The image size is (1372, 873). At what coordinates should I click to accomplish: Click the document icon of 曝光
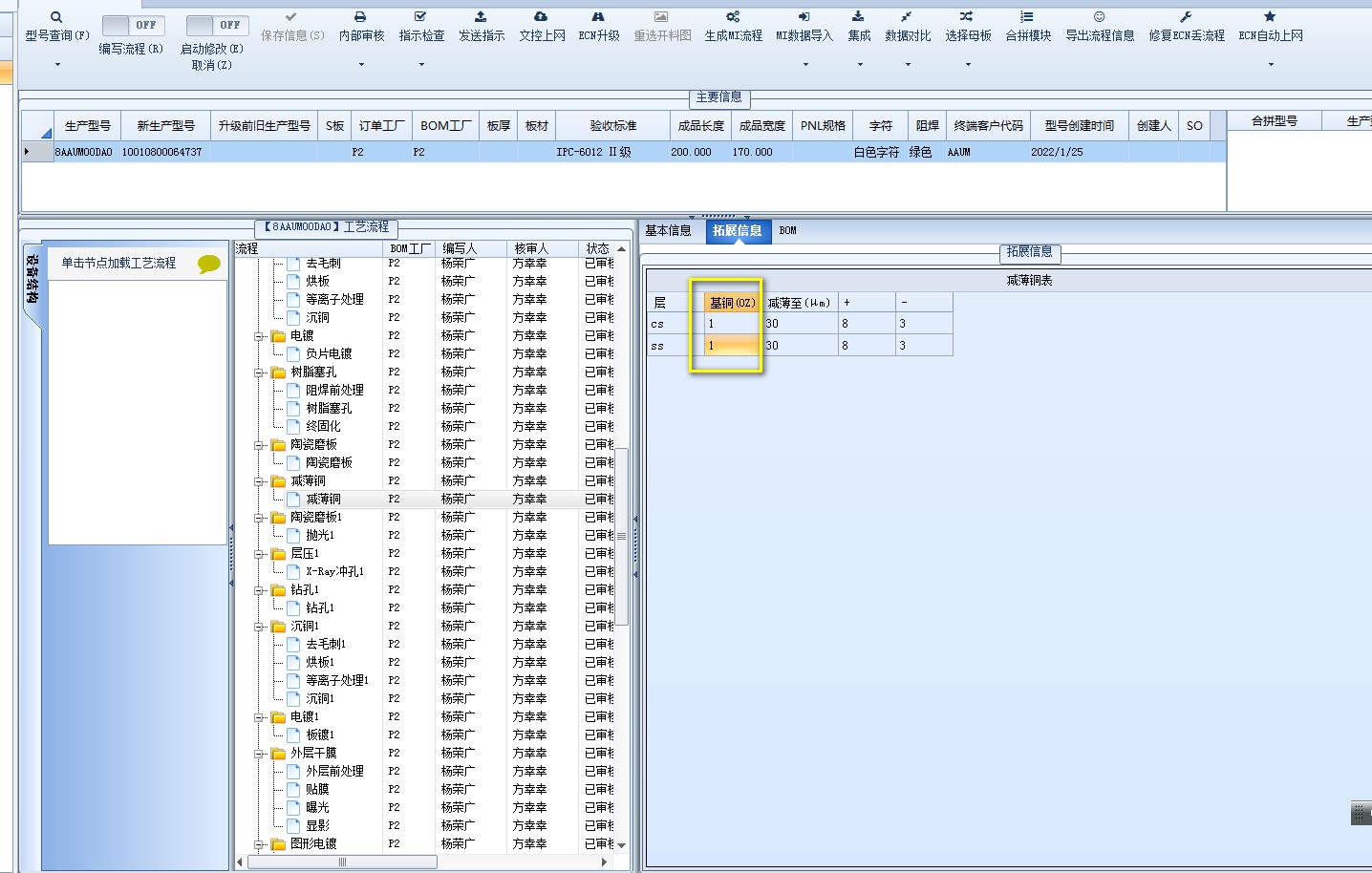294,808
